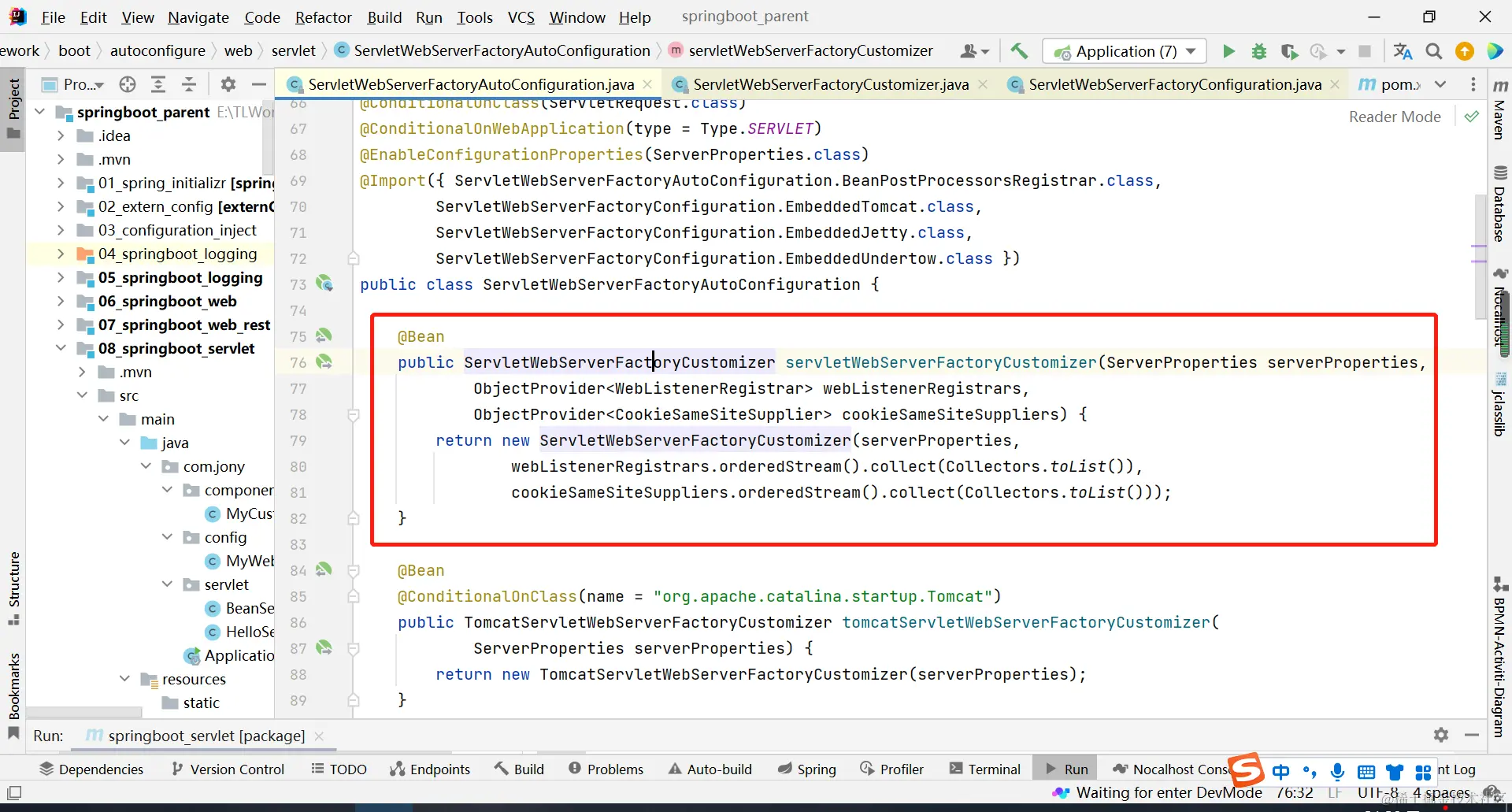Show hidden editor tabs dropdown
The height and width of the screenshot is (812, 1512).
[x=1440, y=84]
